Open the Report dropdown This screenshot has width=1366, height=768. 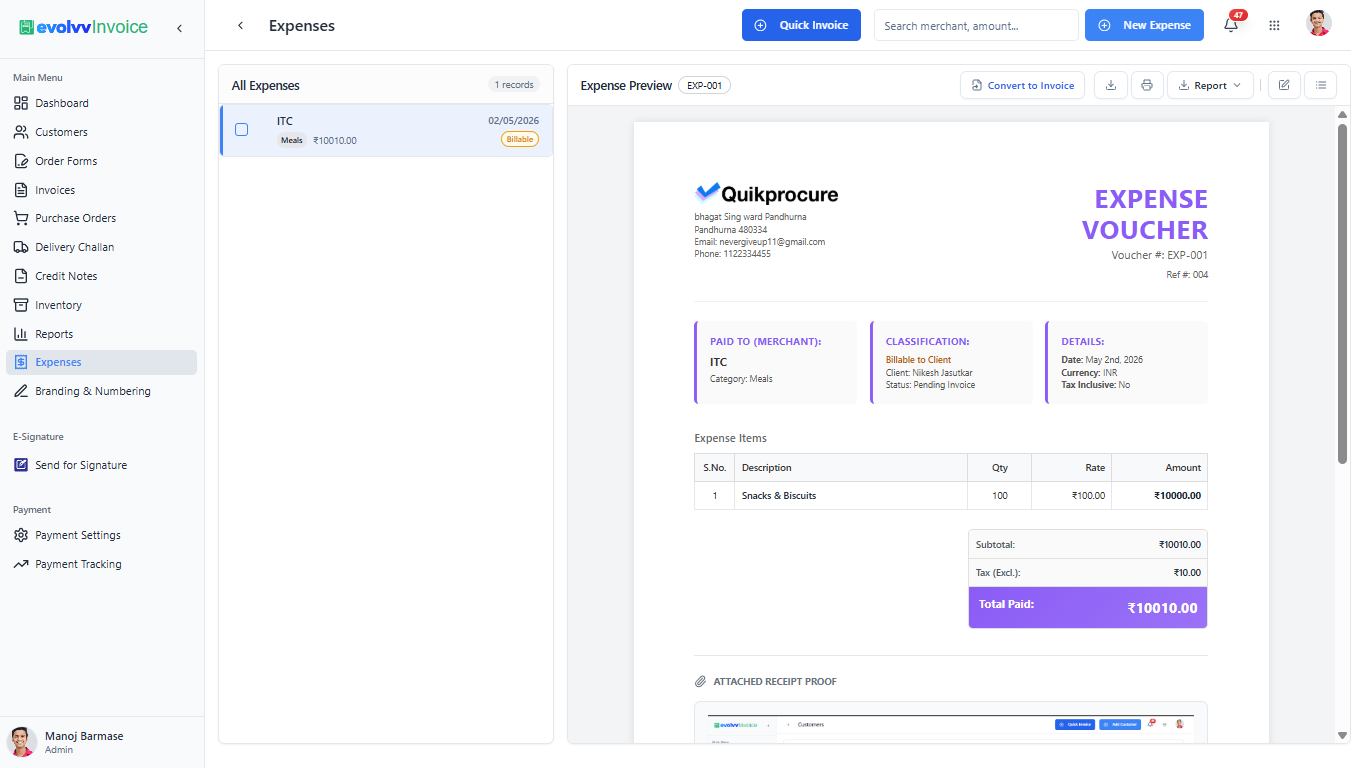pyautogui.click(x=1210, y=85)
